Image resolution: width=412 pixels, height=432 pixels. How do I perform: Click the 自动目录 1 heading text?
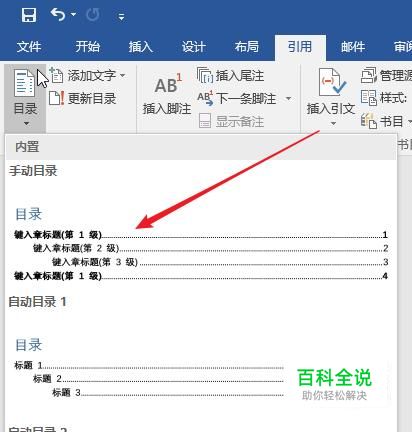coord(37,302)
